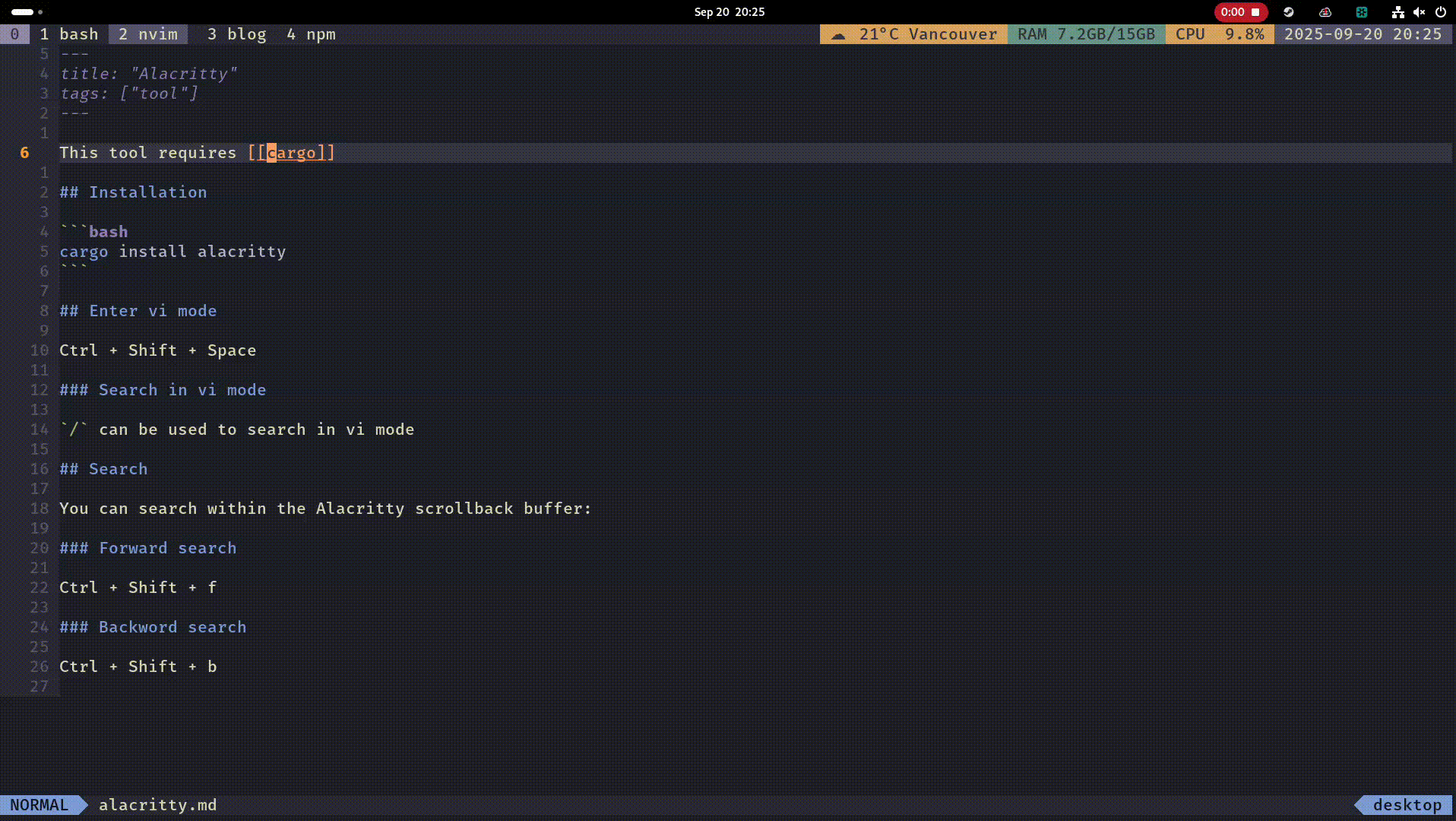Click the ### Search in vi mode heading
1456x821 pixels.
163,390
